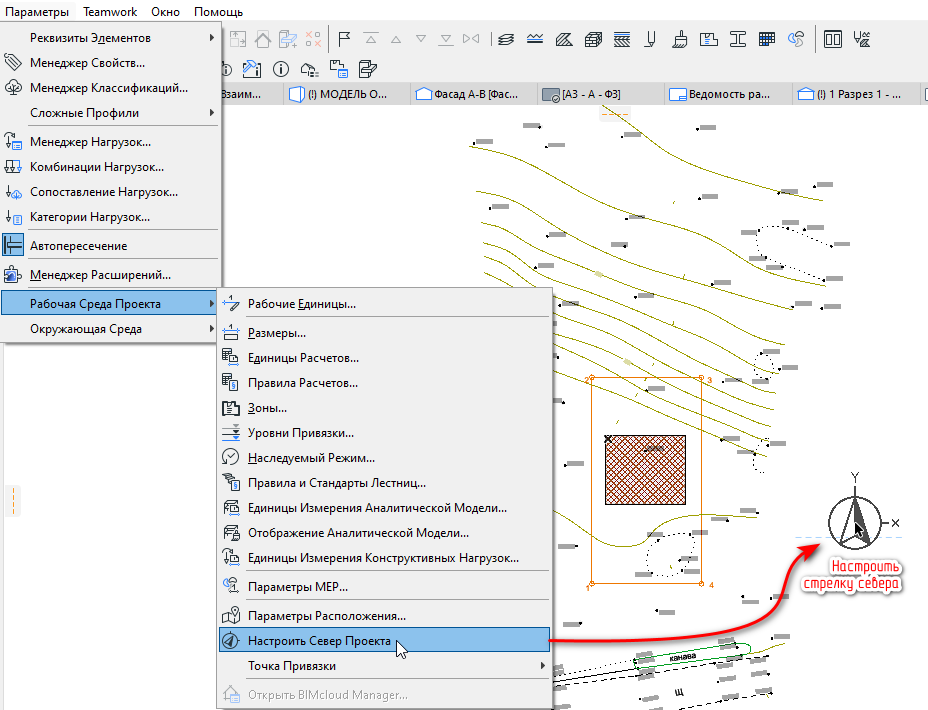Open Комбинации Нагрузок

click(111, 167)
